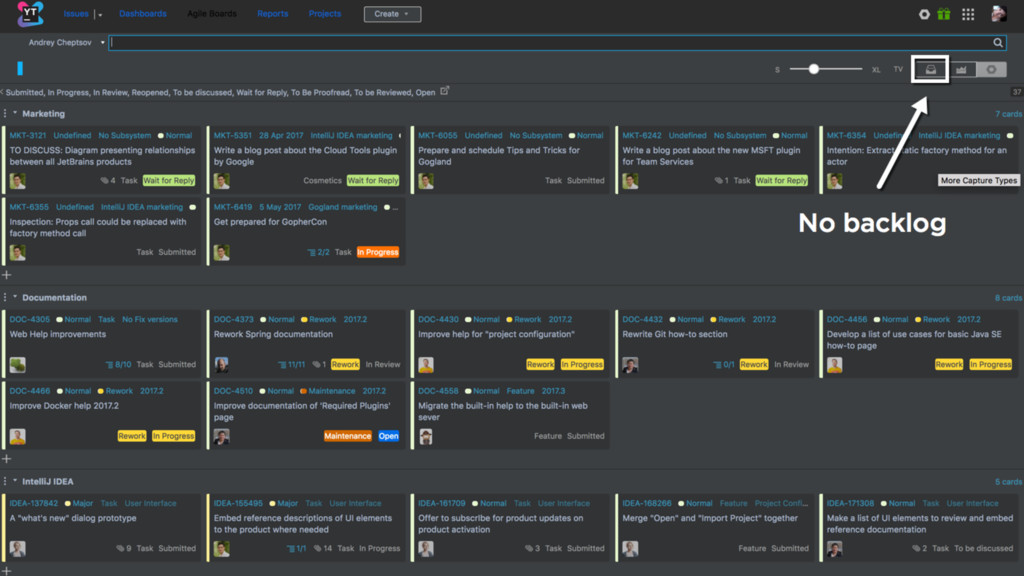The height and width of the screenshot is (576, 1024).
Task: Click the 8 cards link
Action: click(1008, 298)
